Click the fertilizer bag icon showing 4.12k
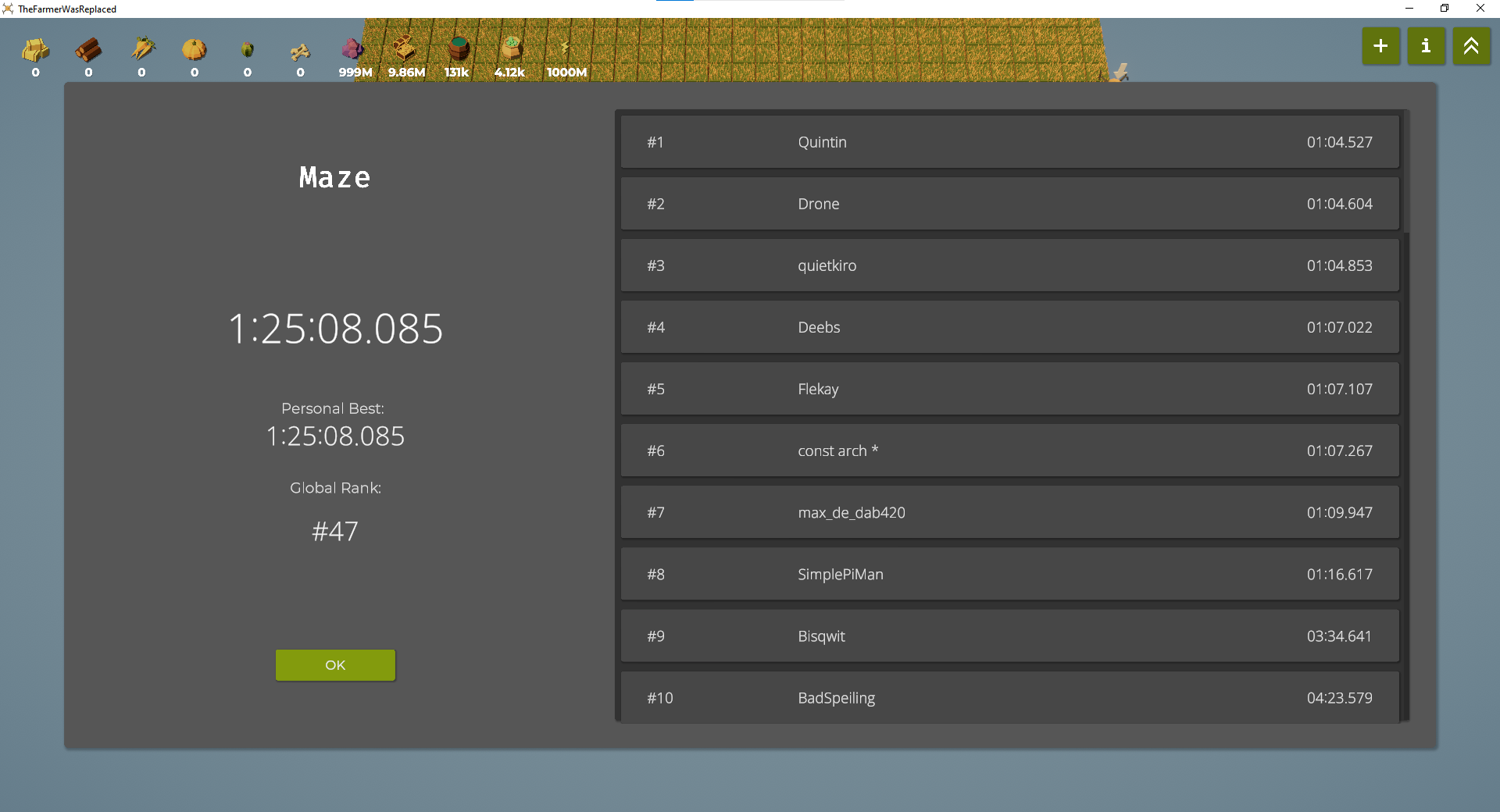Screen dimensions: 1500x812 click(x=512, y=48)
